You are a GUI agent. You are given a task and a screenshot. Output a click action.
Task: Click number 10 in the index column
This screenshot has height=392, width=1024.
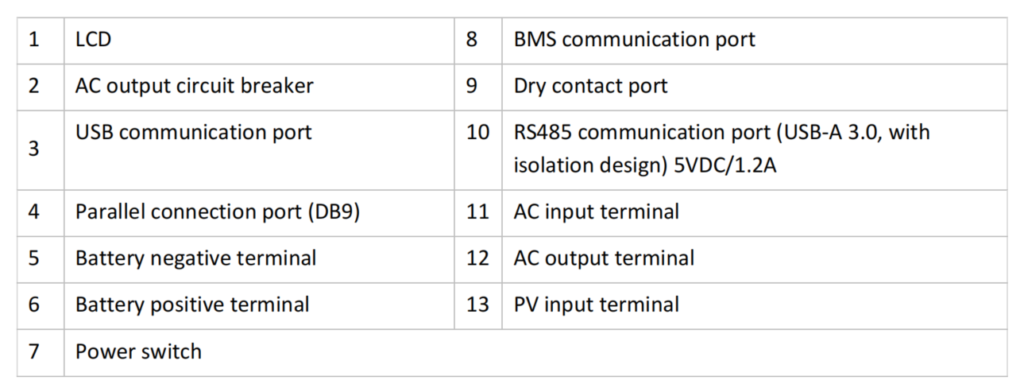477,132
